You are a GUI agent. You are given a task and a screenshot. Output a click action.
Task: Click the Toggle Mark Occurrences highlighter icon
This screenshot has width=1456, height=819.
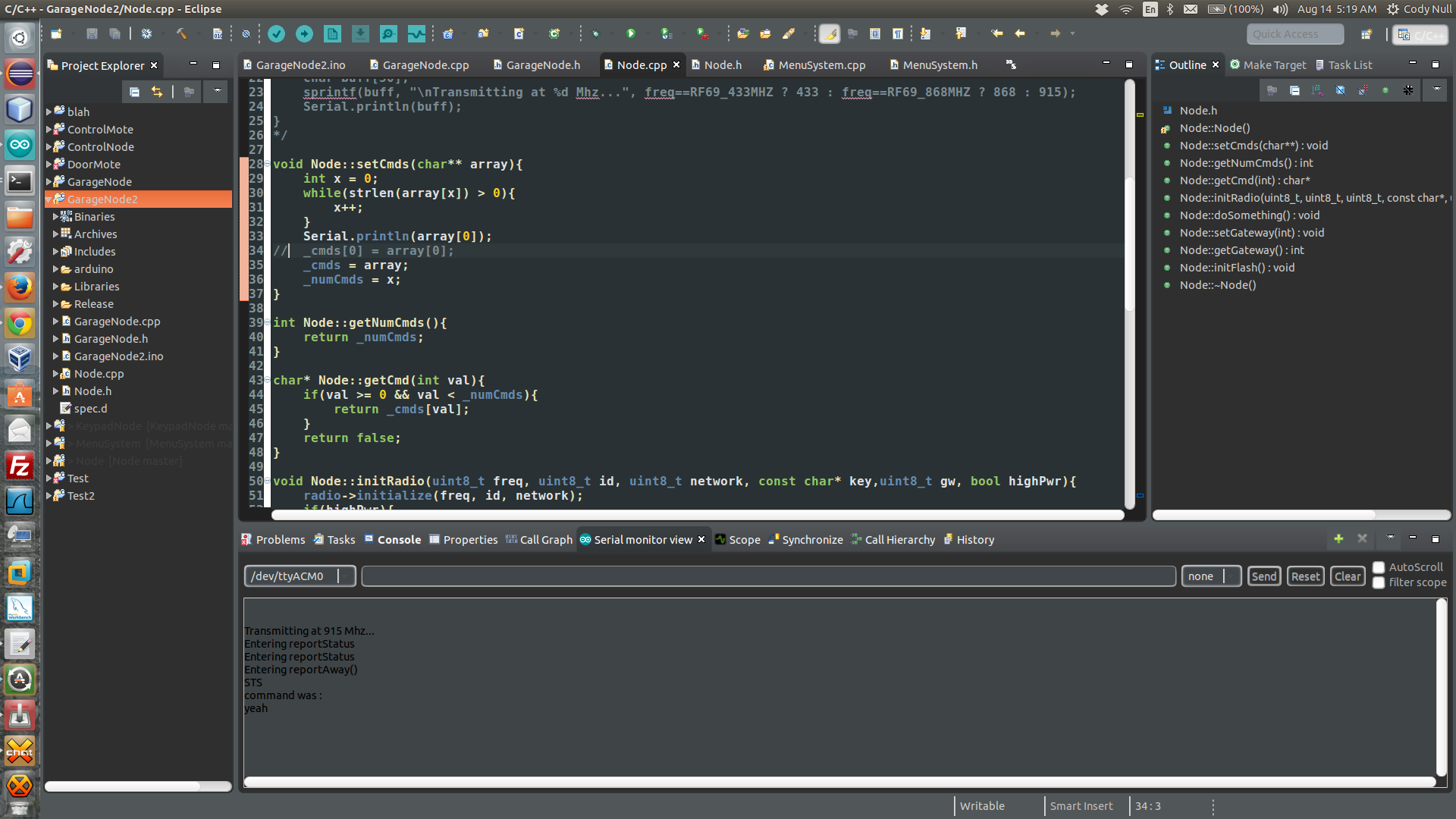click(x=830, y=34)
